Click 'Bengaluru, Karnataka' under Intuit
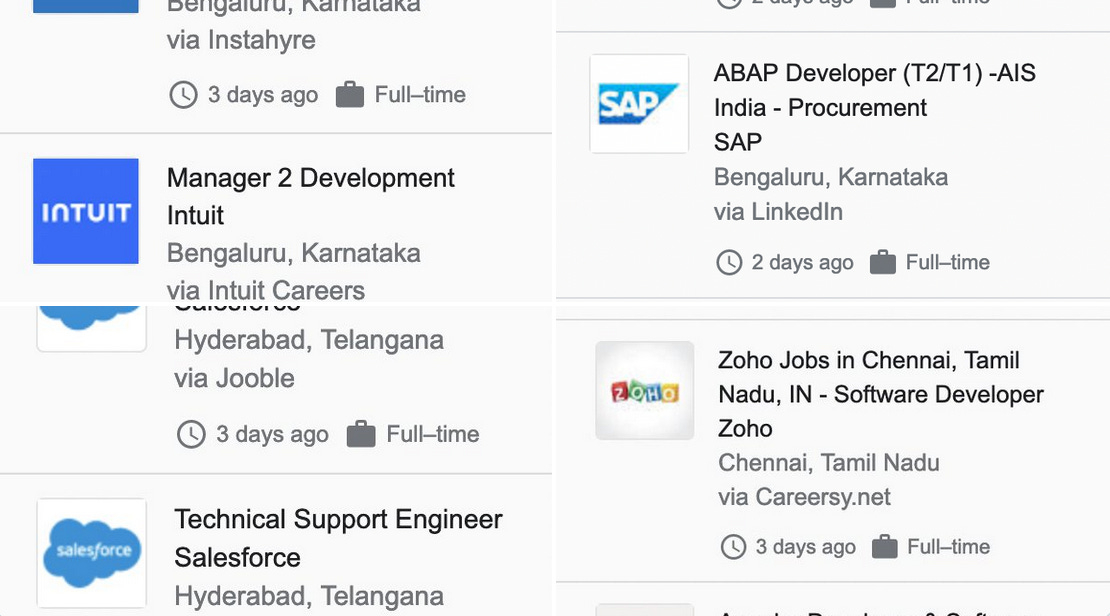The image size is (1110, 616). click(x=294, y=253)
